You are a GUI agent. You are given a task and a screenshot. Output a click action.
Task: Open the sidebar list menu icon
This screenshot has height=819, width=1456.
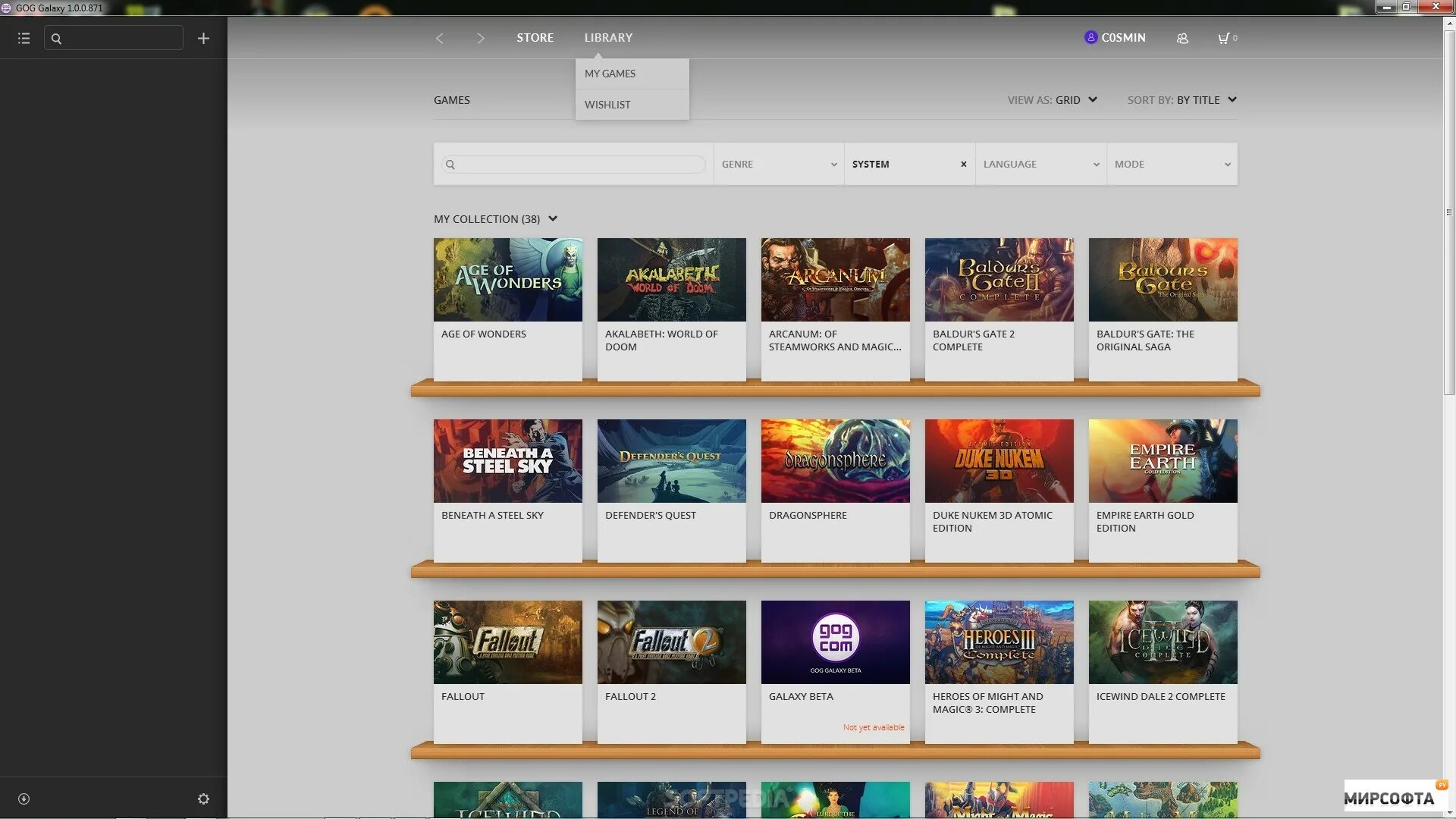(x=24, y=38)
